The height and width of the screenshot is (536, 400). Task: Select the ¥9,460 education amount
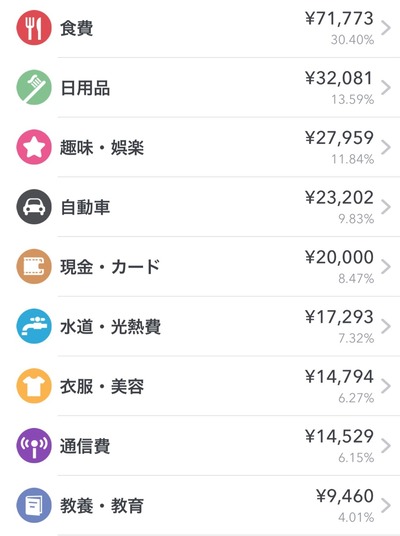(345, 496)
